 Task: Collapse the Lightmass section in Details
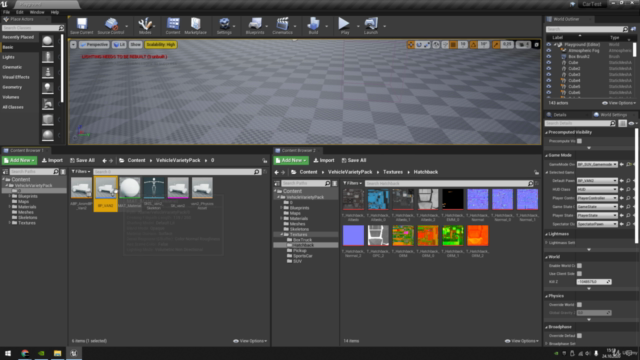click(547, 234)
